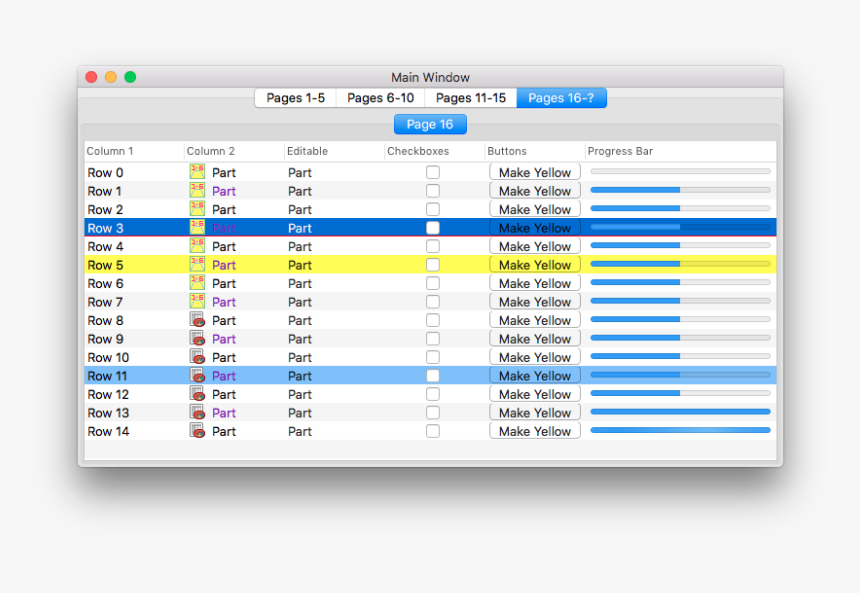
Task: Enable the checkbox in Row 0
Action: [433, 172]
